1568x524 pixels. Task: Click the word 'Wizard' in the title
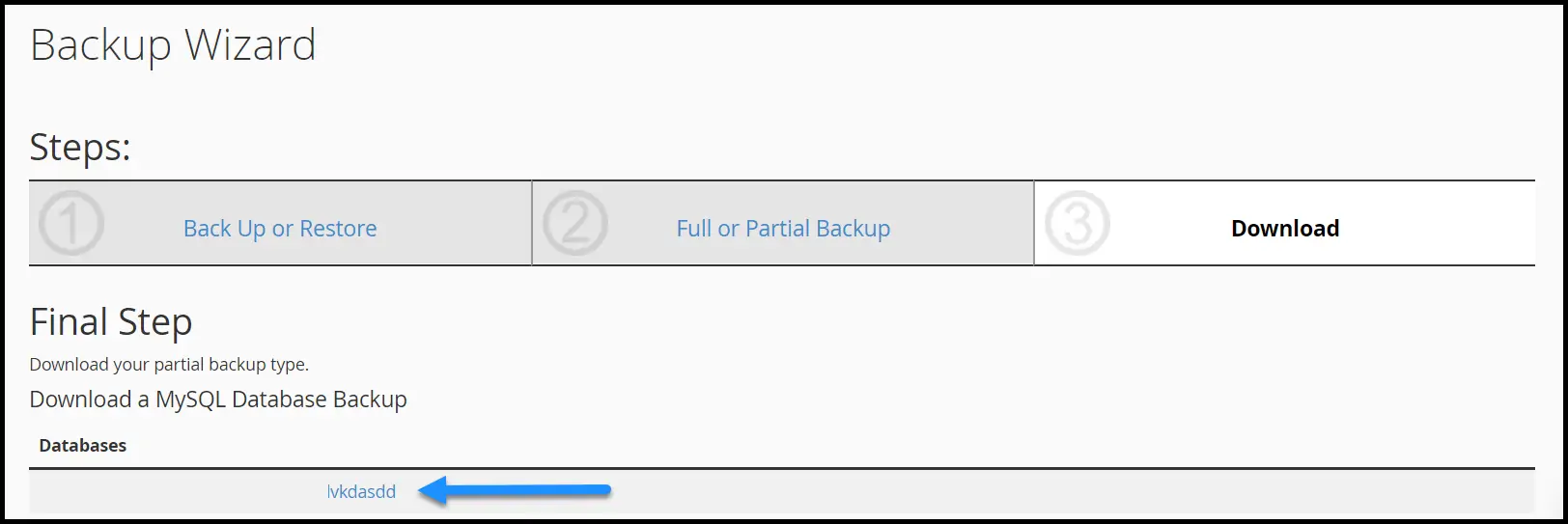(250, 45)
